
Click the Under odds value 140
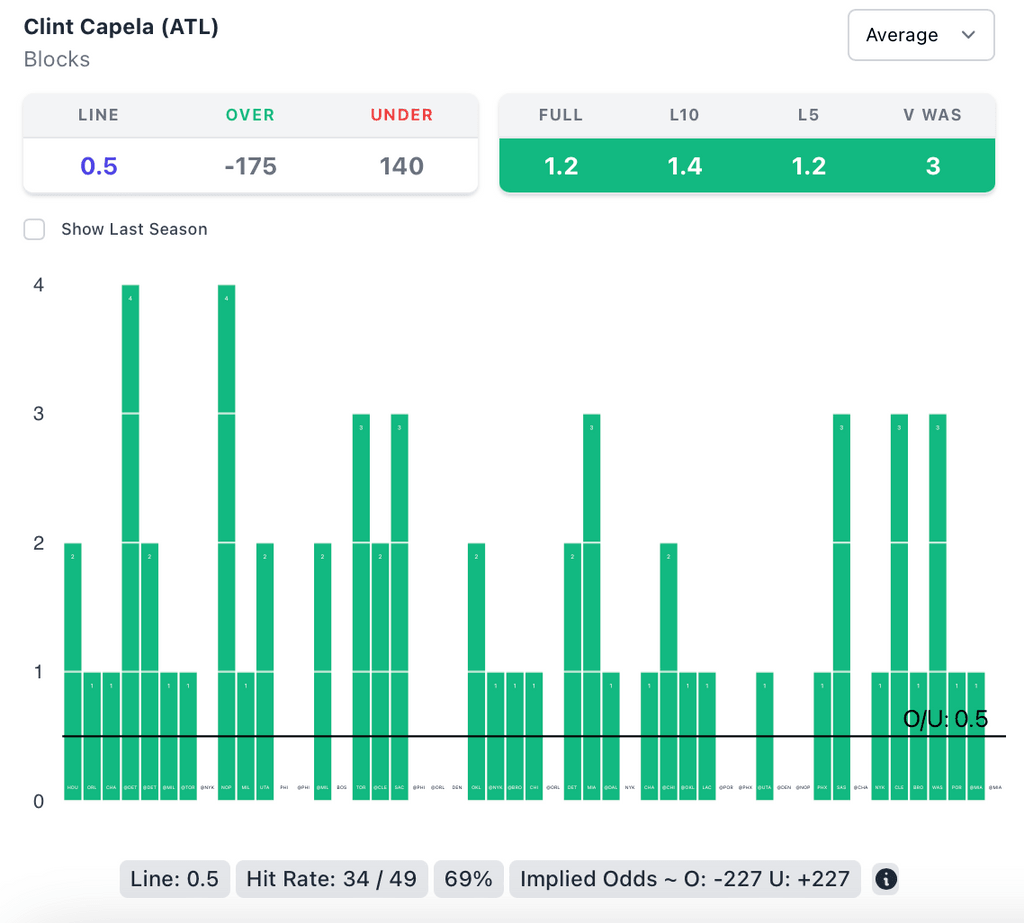coord(401,166)
